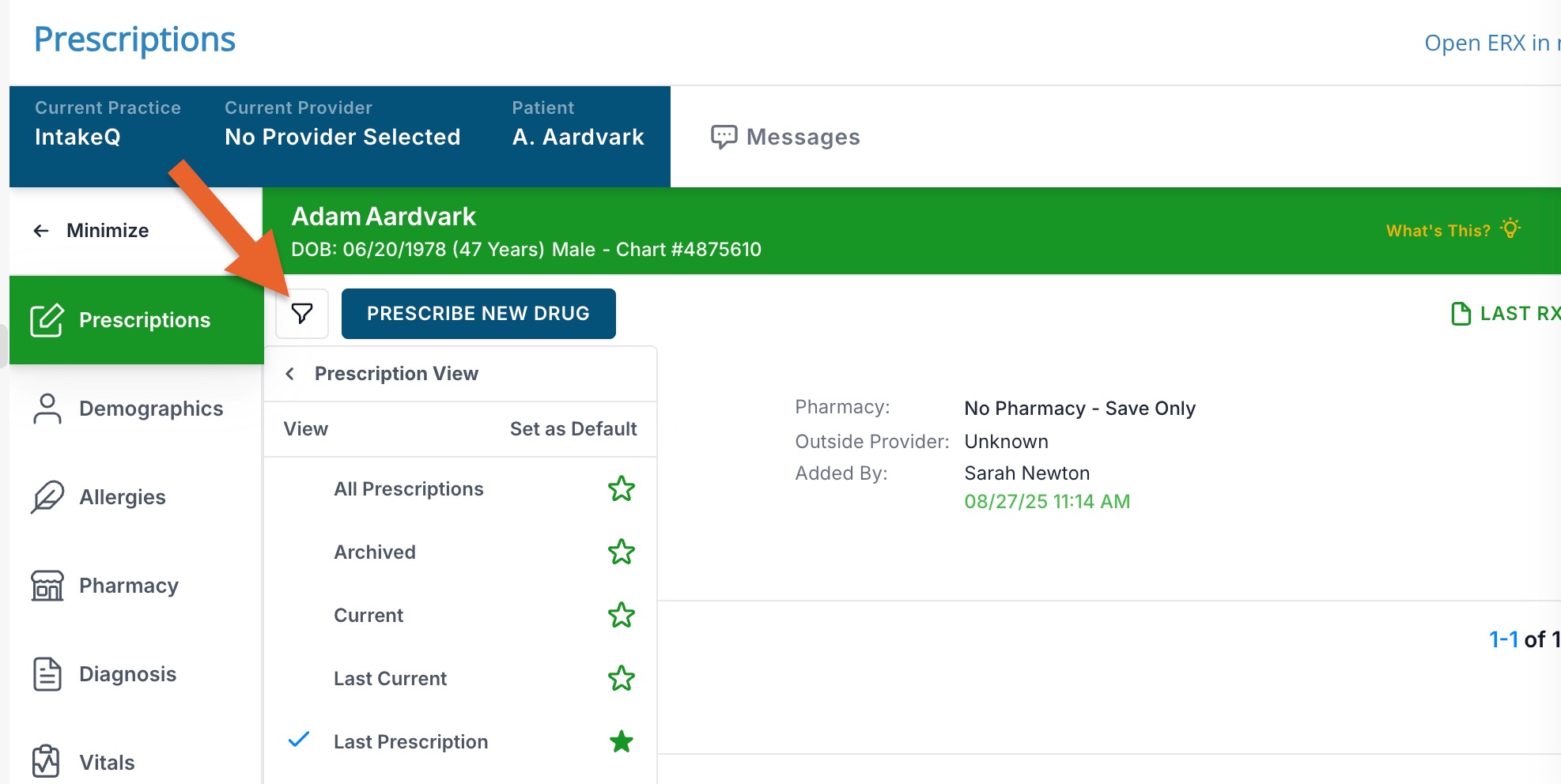Open Demographics from the person icon
Screen dimensions: 1561x784
click(47, 409)
